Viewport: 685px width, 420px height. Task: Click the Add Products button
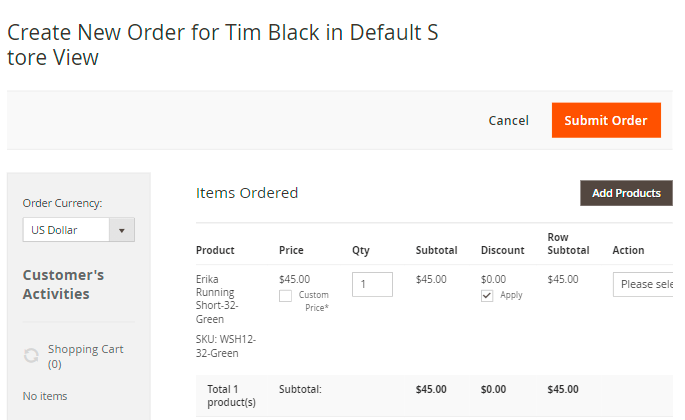tap(626, 193)
